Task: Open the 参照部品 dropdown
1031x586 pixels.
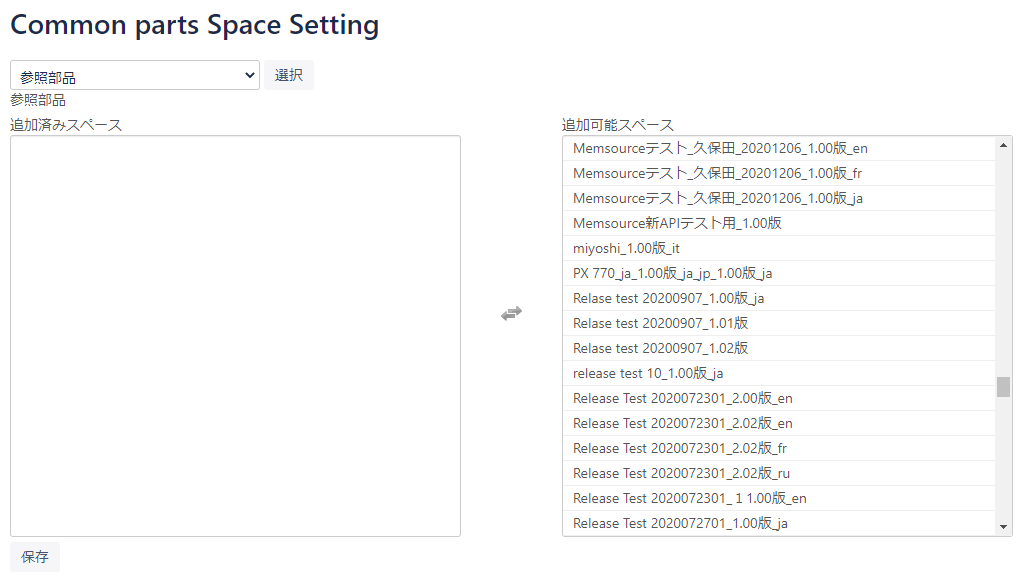Action: click(x=135, y=76)
